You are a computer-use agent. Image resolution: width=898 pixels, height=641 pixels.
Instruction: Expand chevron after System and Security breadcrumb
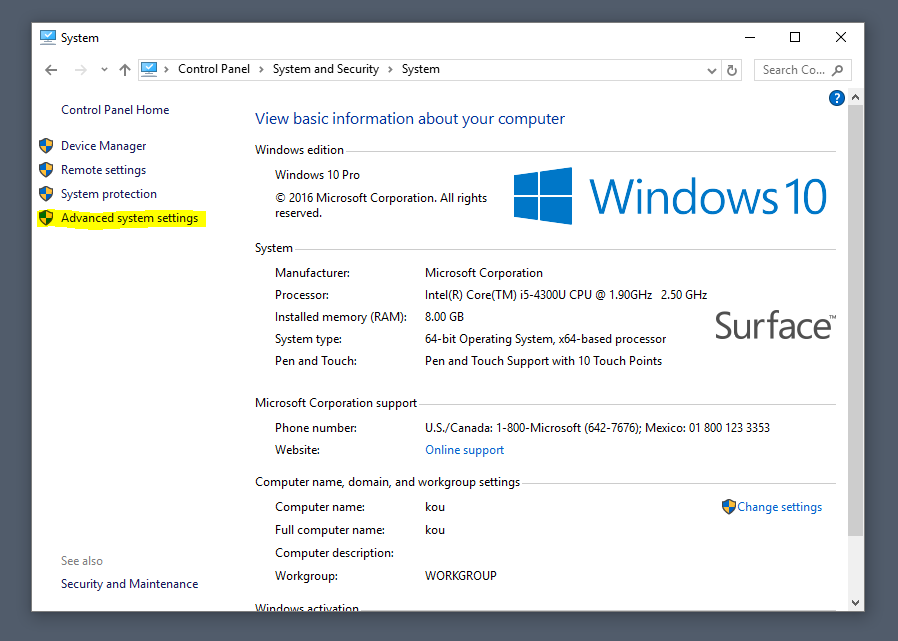pyautogui.click(x=390, y=69)
